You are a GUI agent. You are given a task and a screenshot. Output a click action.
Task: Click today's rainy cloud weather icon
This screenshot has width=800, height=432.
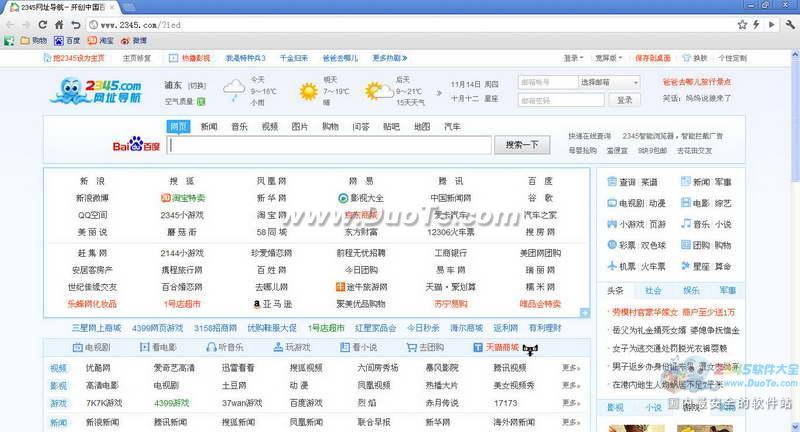234,91
